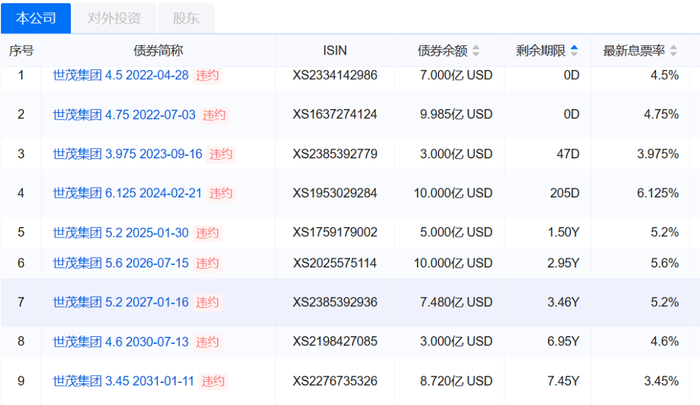700x405 pixels.
Task: Select ISIN code XS1953029284
Action: pyautogui.click(x=335, y=193)
